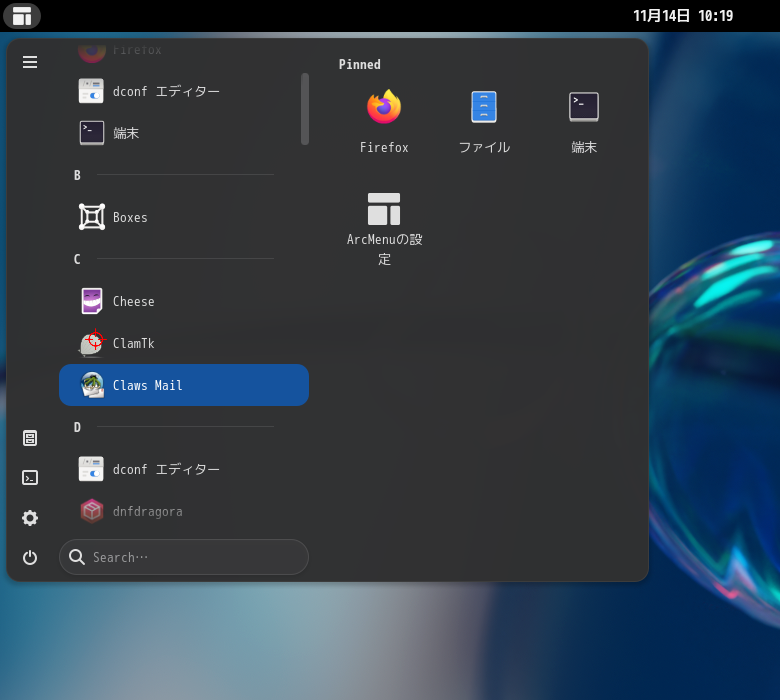Open file manager sidebar shortcut icon
780x700 pixels.
click(x=30, y=438)
